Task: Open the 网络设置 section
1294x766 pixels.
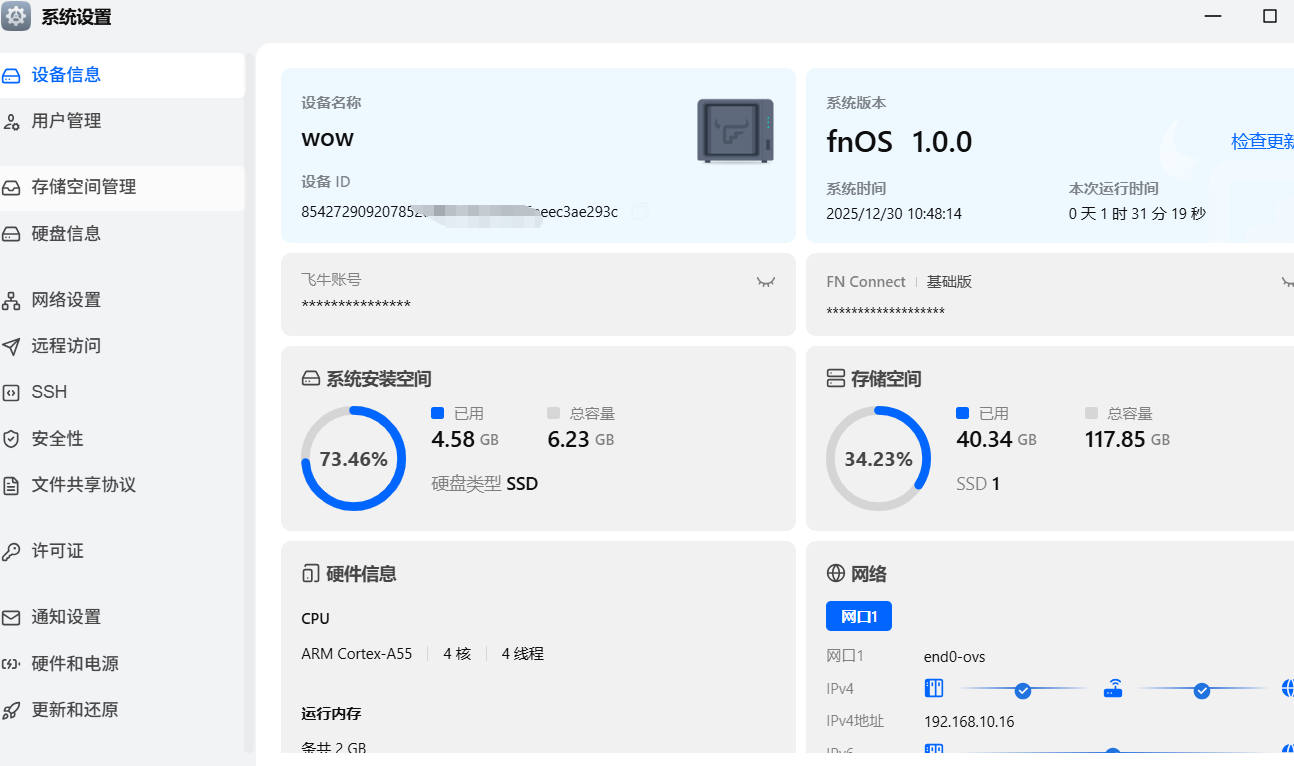Action: point(122,300)
